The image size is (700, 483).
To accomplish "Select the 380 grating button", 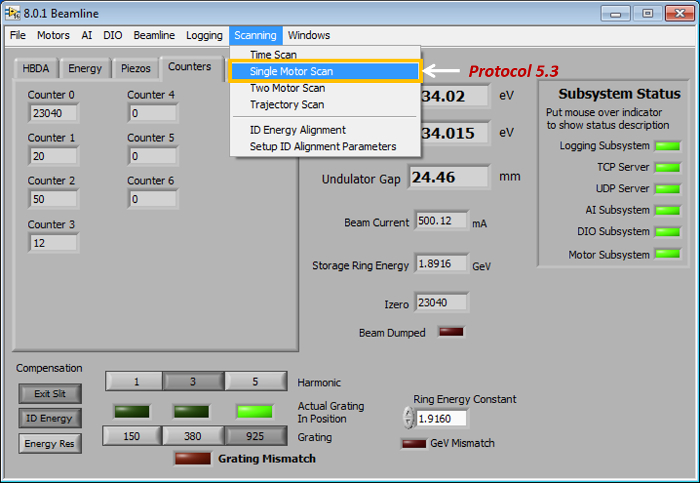I will (x=193, y=436).
